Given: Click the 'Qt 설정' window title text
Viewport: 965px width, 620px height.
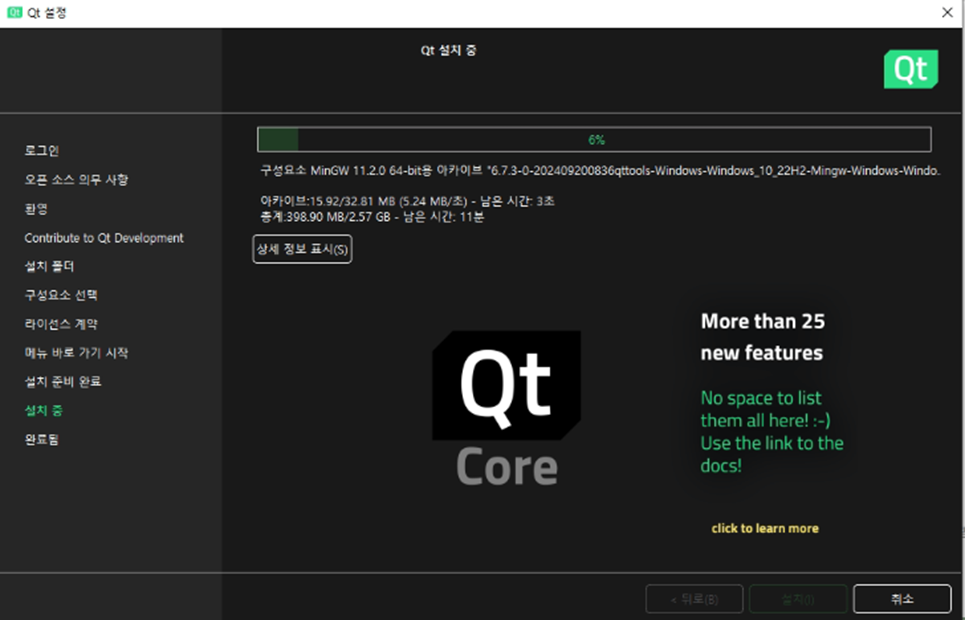Looking at the screenshot, I should tap(47, 12).
